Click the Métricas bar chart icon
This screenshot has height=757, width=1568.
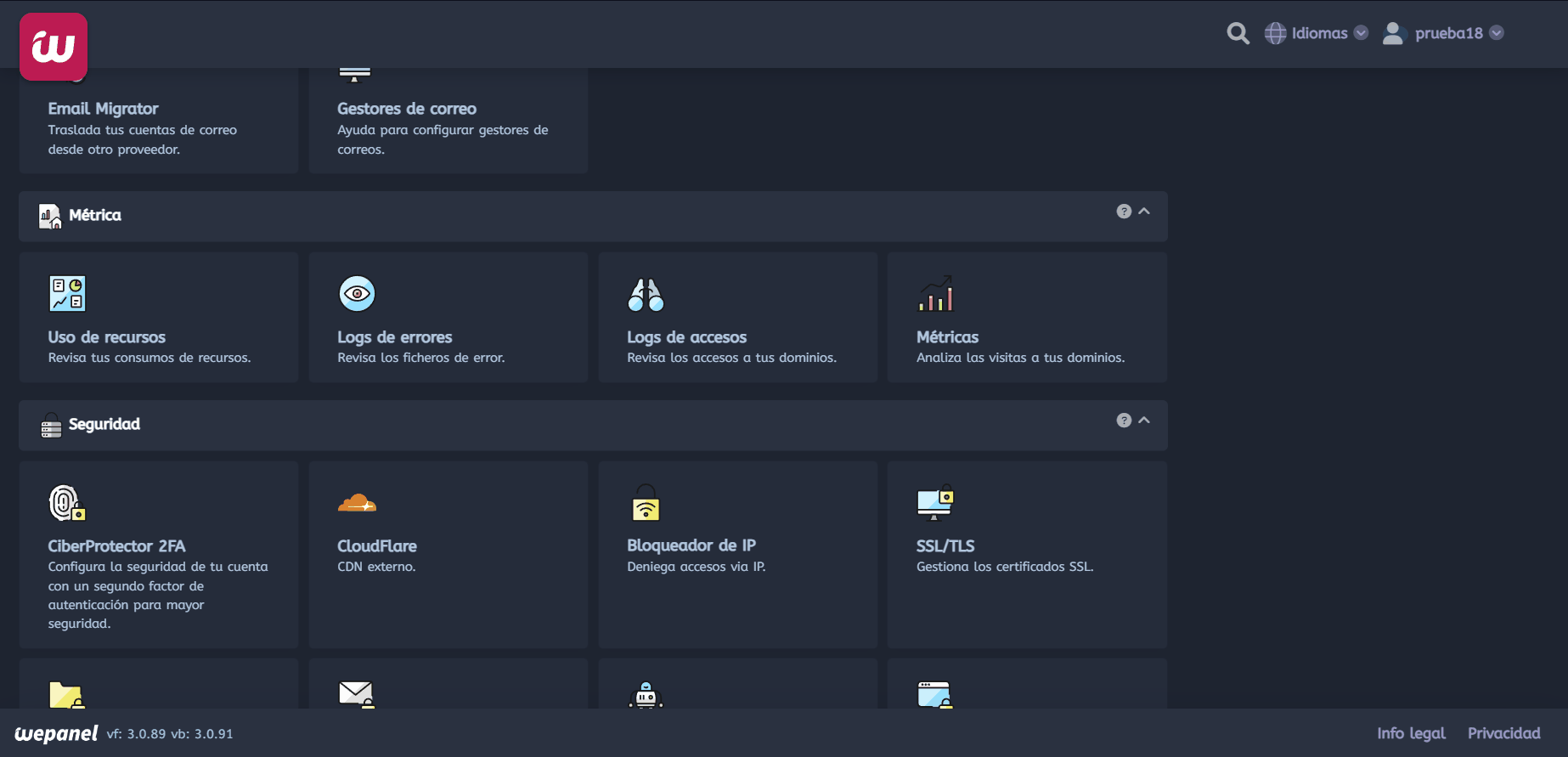(935, 294)
